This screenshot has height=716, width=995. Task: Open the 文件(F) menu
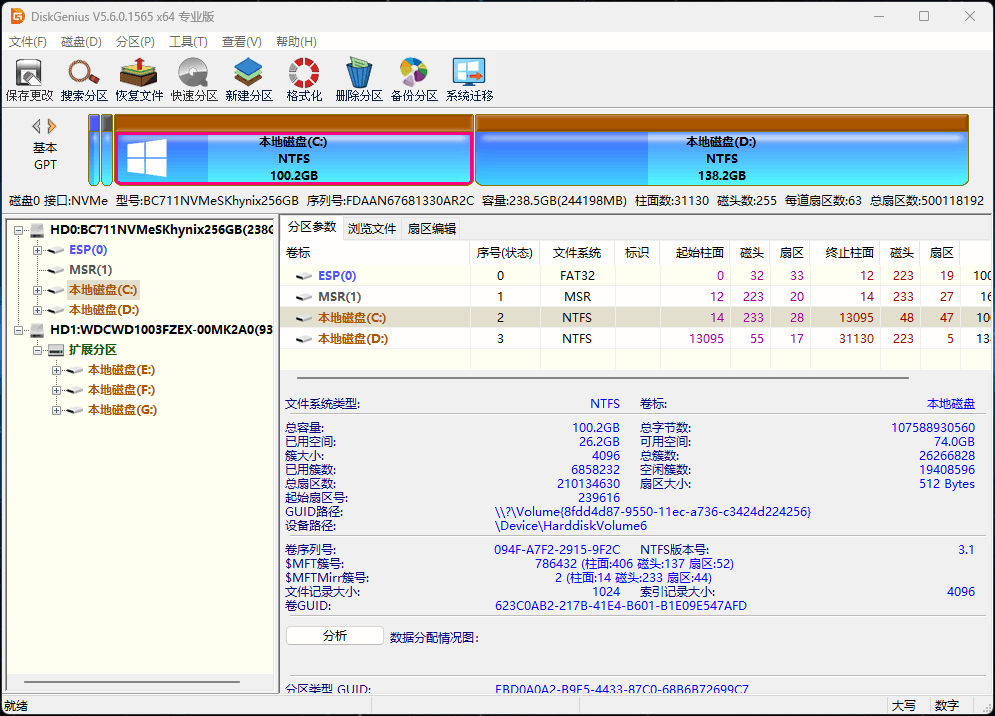click(x=27, y=42)
